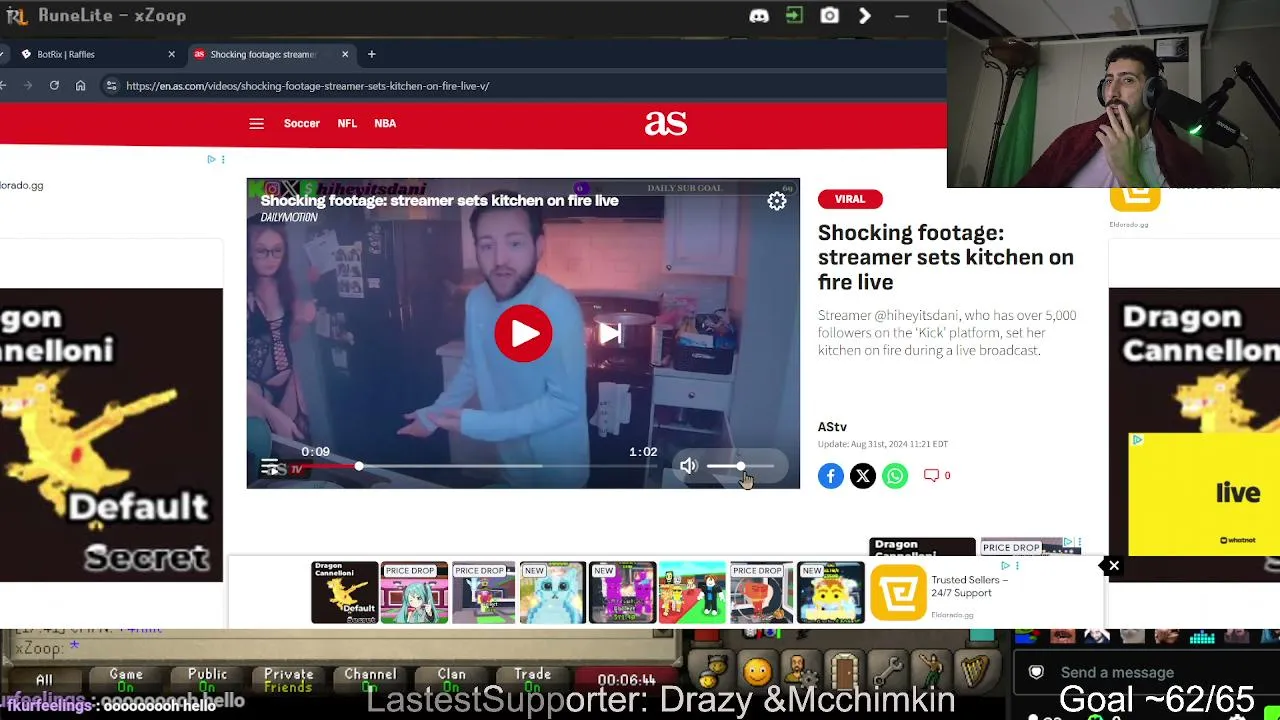Share the article on Facebook
The image size is (1280, 720).
coord(831,476)
